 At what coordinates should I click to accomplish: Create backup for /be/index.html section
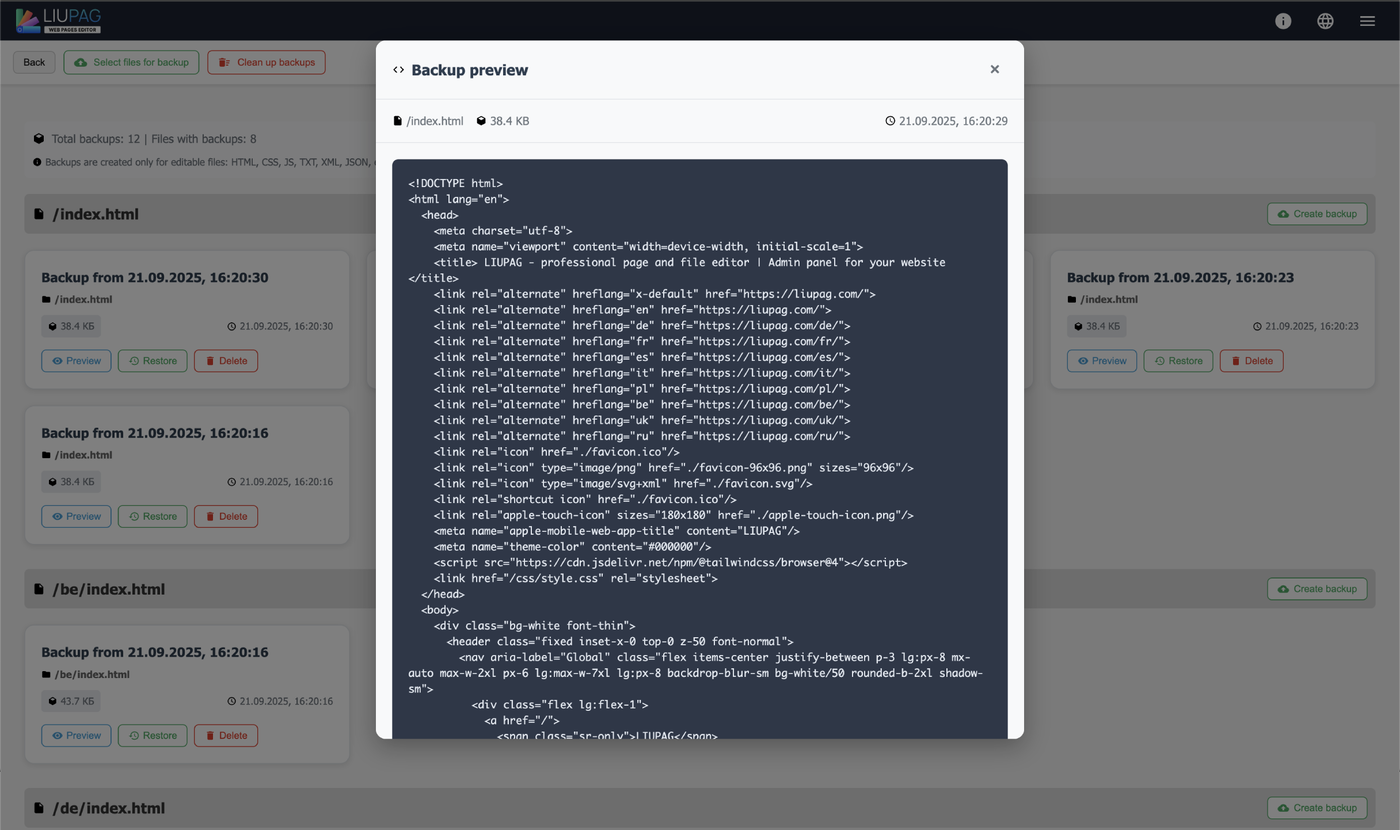(1316, 589)
